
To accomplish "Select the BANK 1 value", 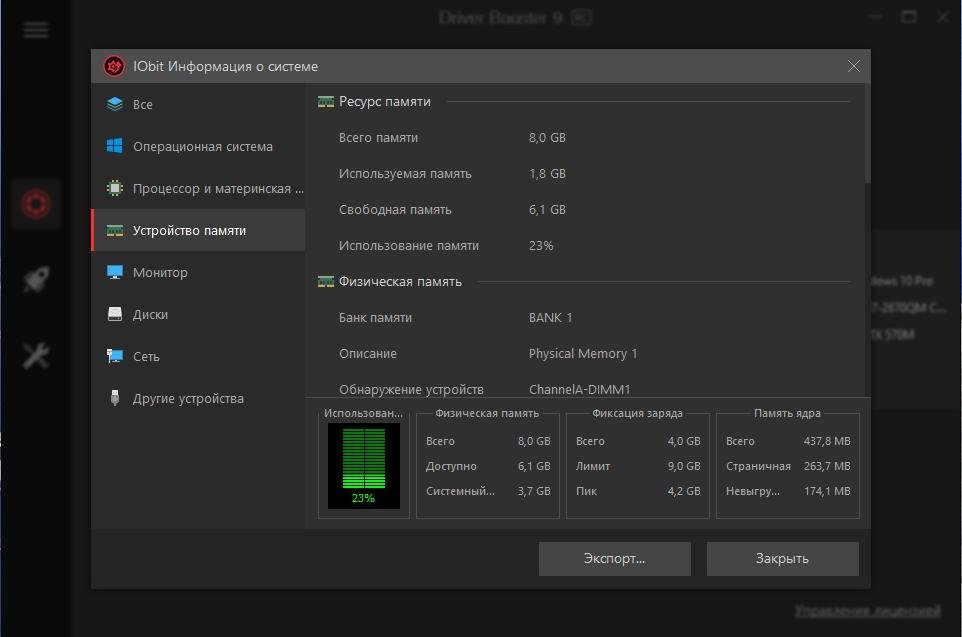I will (550, 318).
